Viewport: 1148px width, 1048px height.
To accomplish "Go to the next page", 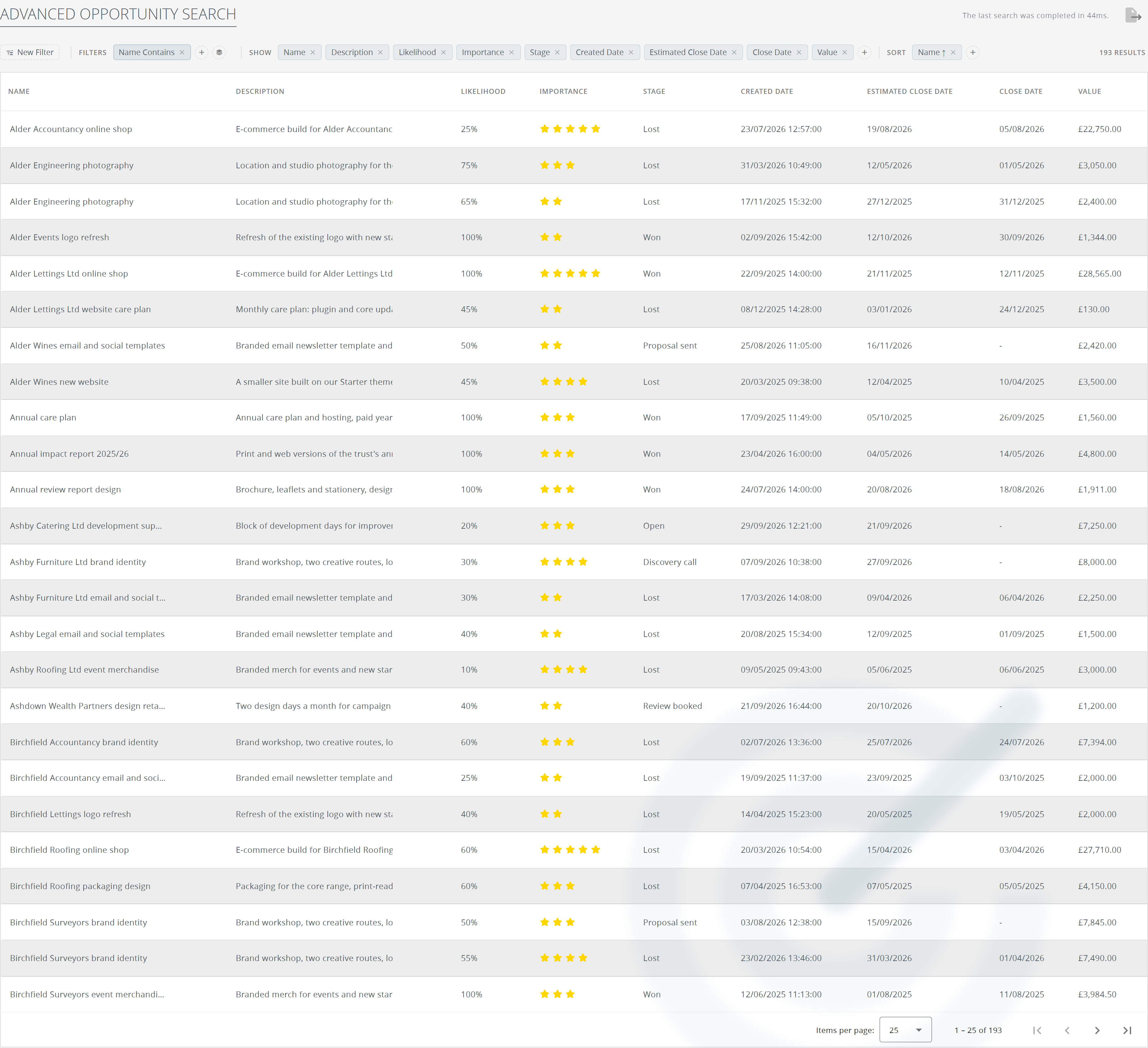I will [x=1097, y=1030].
